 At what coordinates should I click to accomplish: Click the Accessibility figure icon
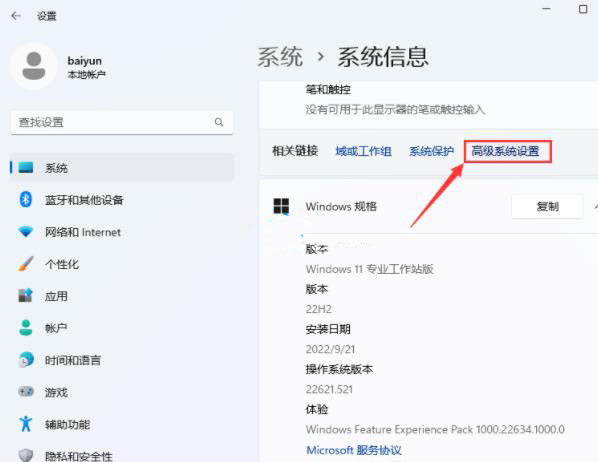pos(26,424)
